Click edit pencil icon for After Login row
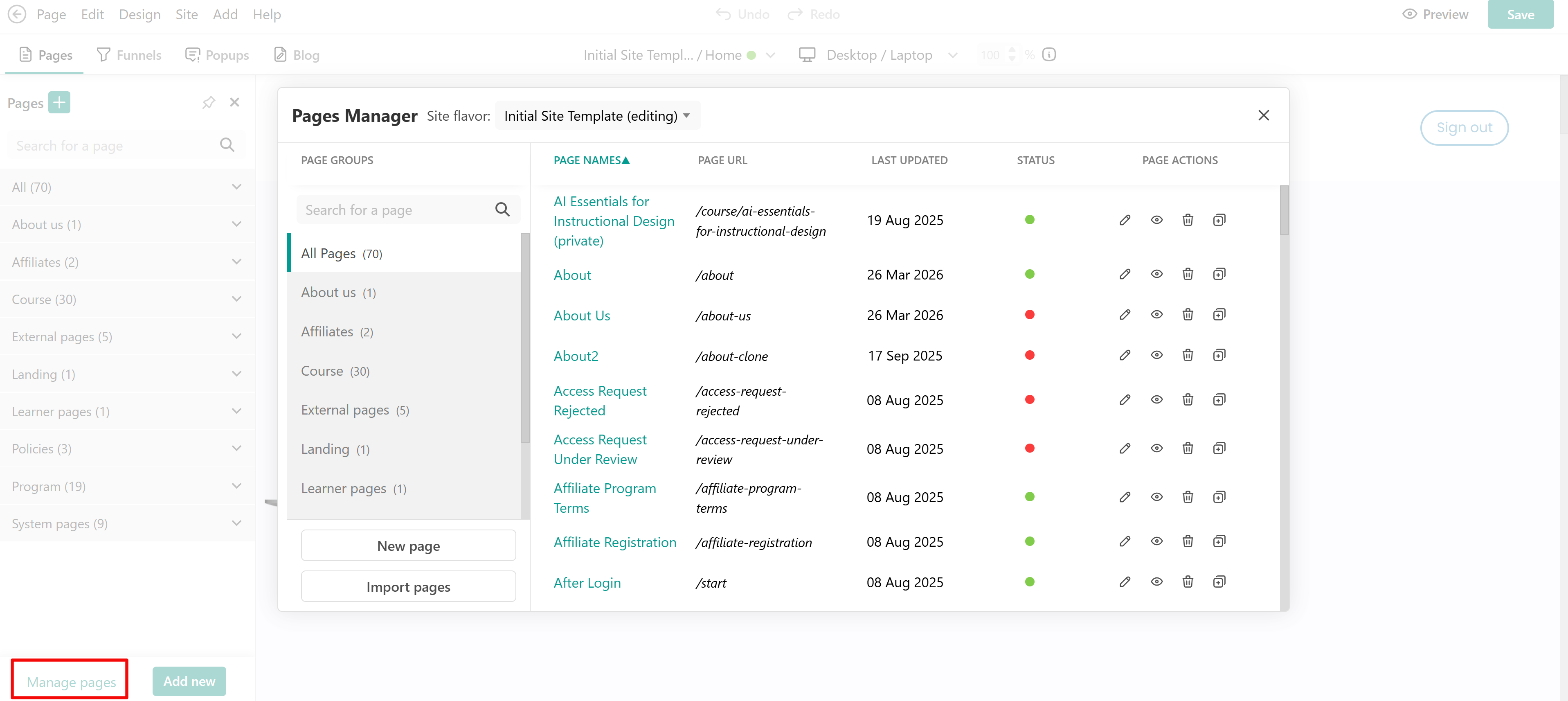The image size is (1568, 701). (1124, 582)
